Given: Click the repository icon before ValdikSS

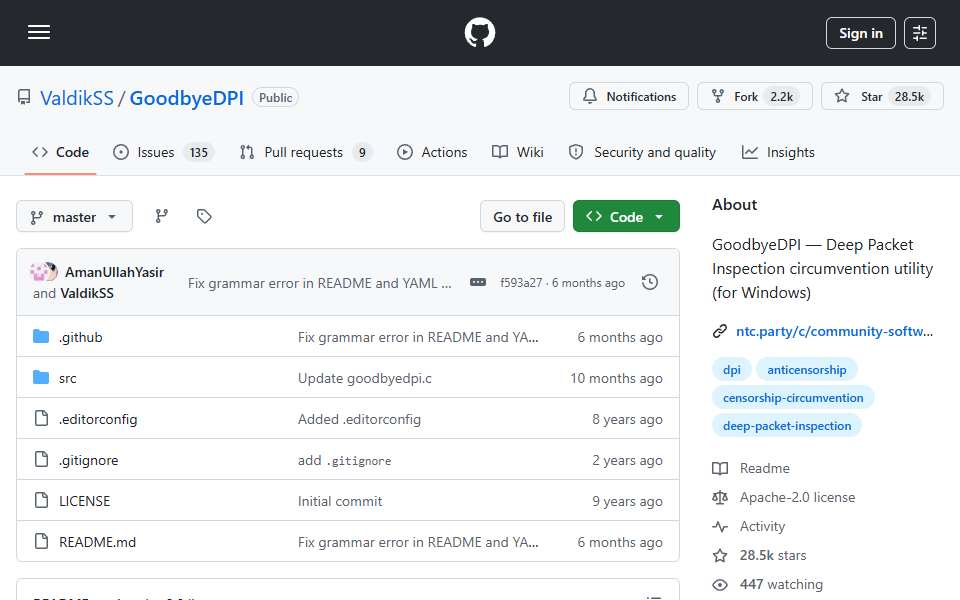Looking at the screenshot, I should pyautogui.click(x=24, y=97).
